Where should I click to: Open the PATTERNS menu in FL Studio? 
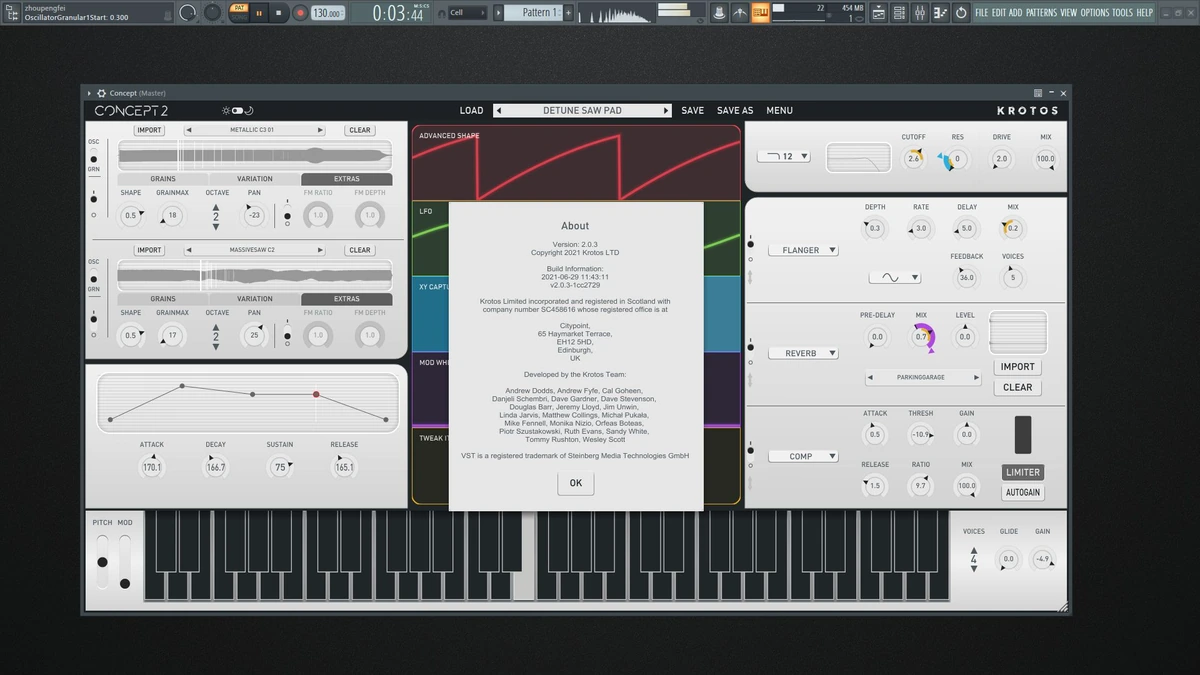(x=1041, y=13)
